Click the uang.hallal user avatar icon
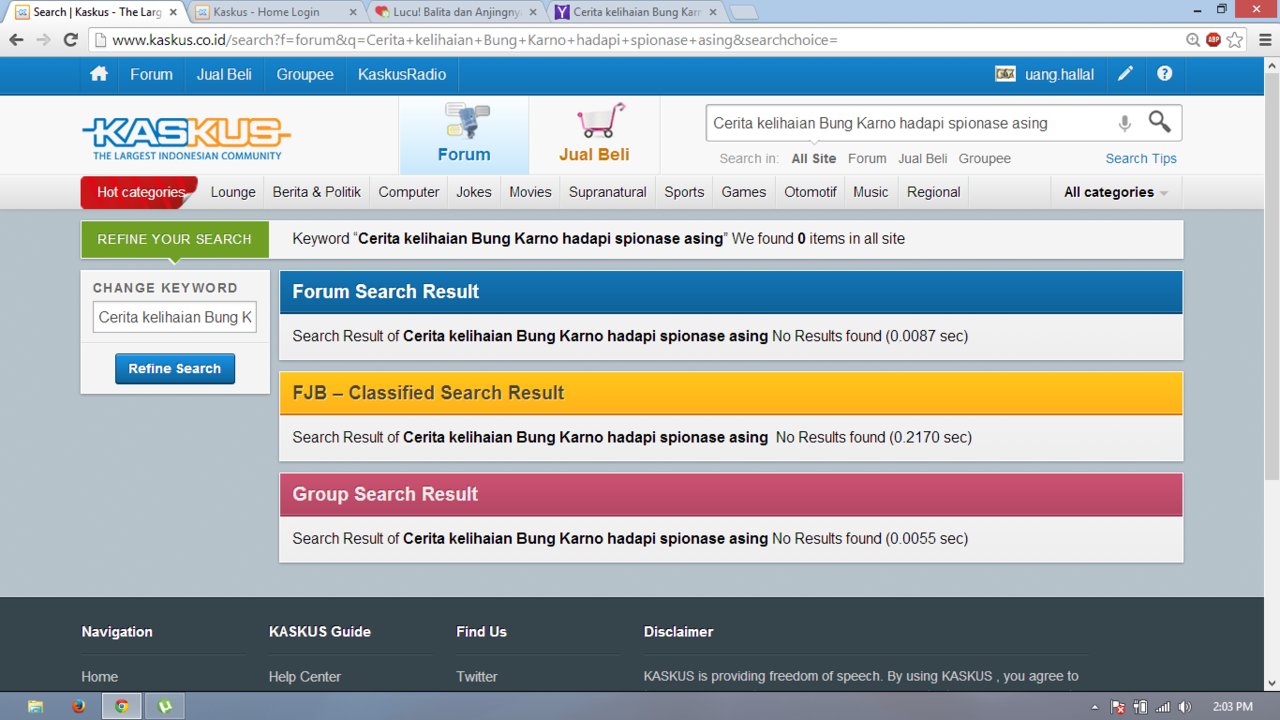The image size is (1280, 720). (1005, 74)
